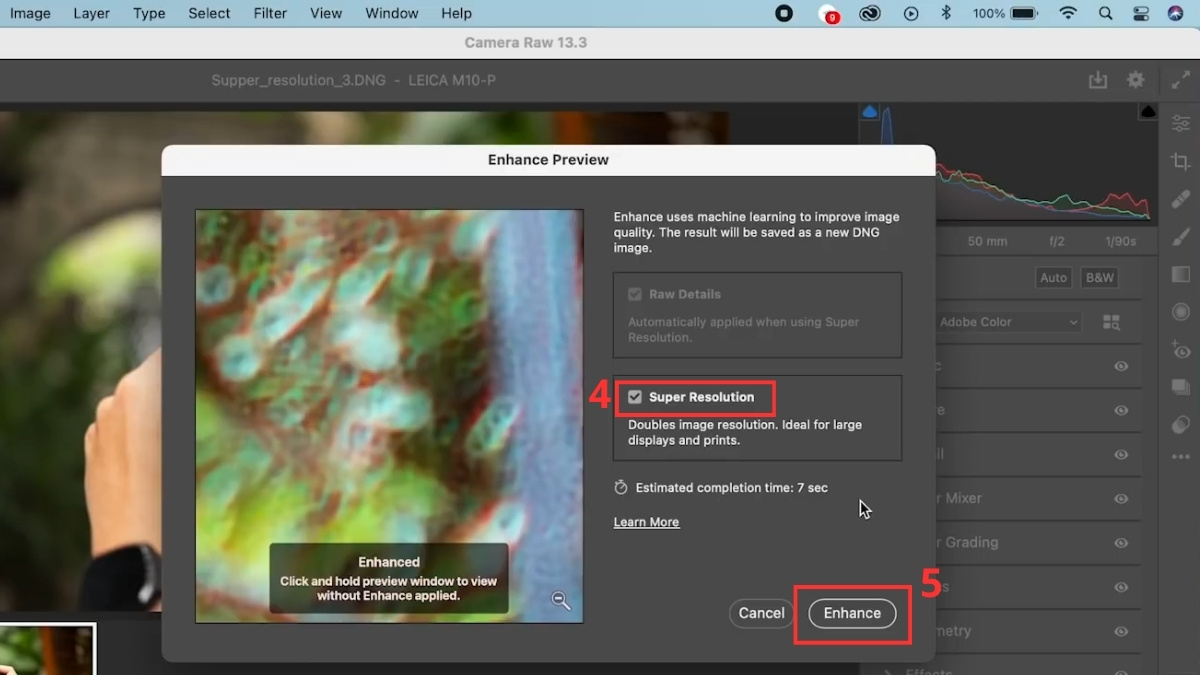Open the Snapshots panel icon
This screenshot has width=1200, height=675.
1181,387
